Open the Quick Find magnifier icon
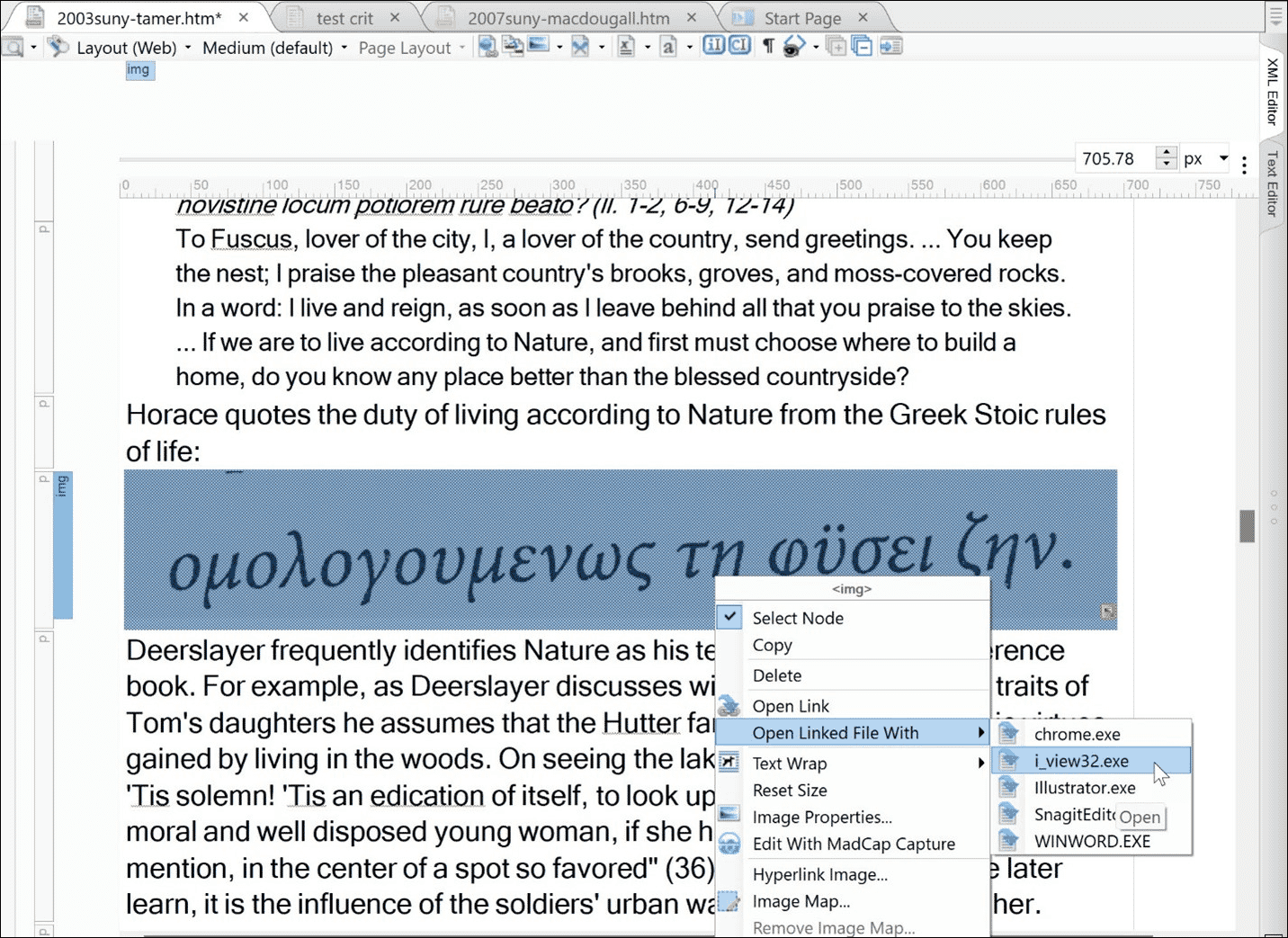Image resolution: width=1288 pixels, height=938 pixels. (13, 47)
